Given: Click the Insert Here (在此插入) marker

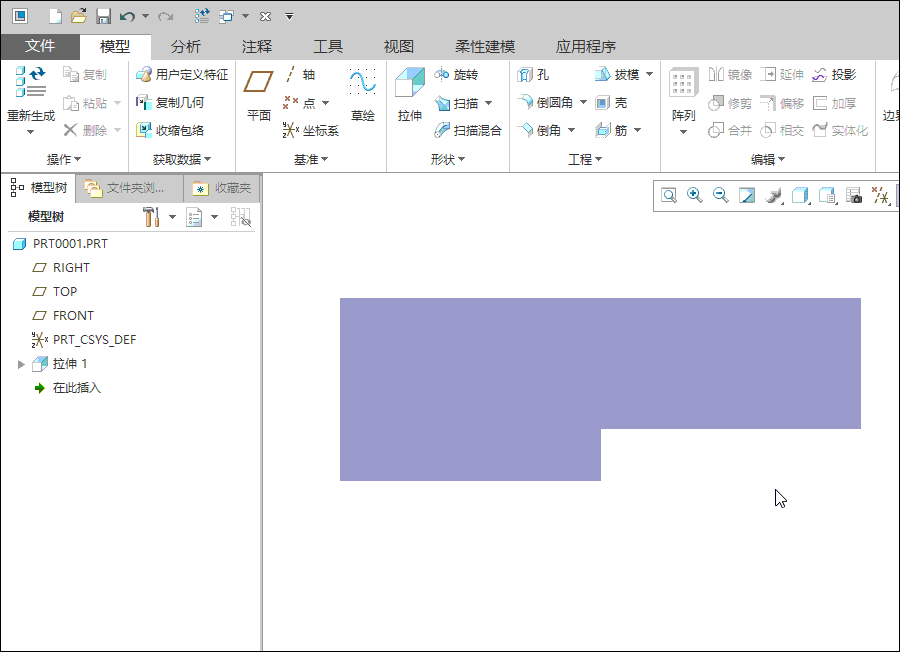Looking at the screenshot, I should [x=68, y=388].
